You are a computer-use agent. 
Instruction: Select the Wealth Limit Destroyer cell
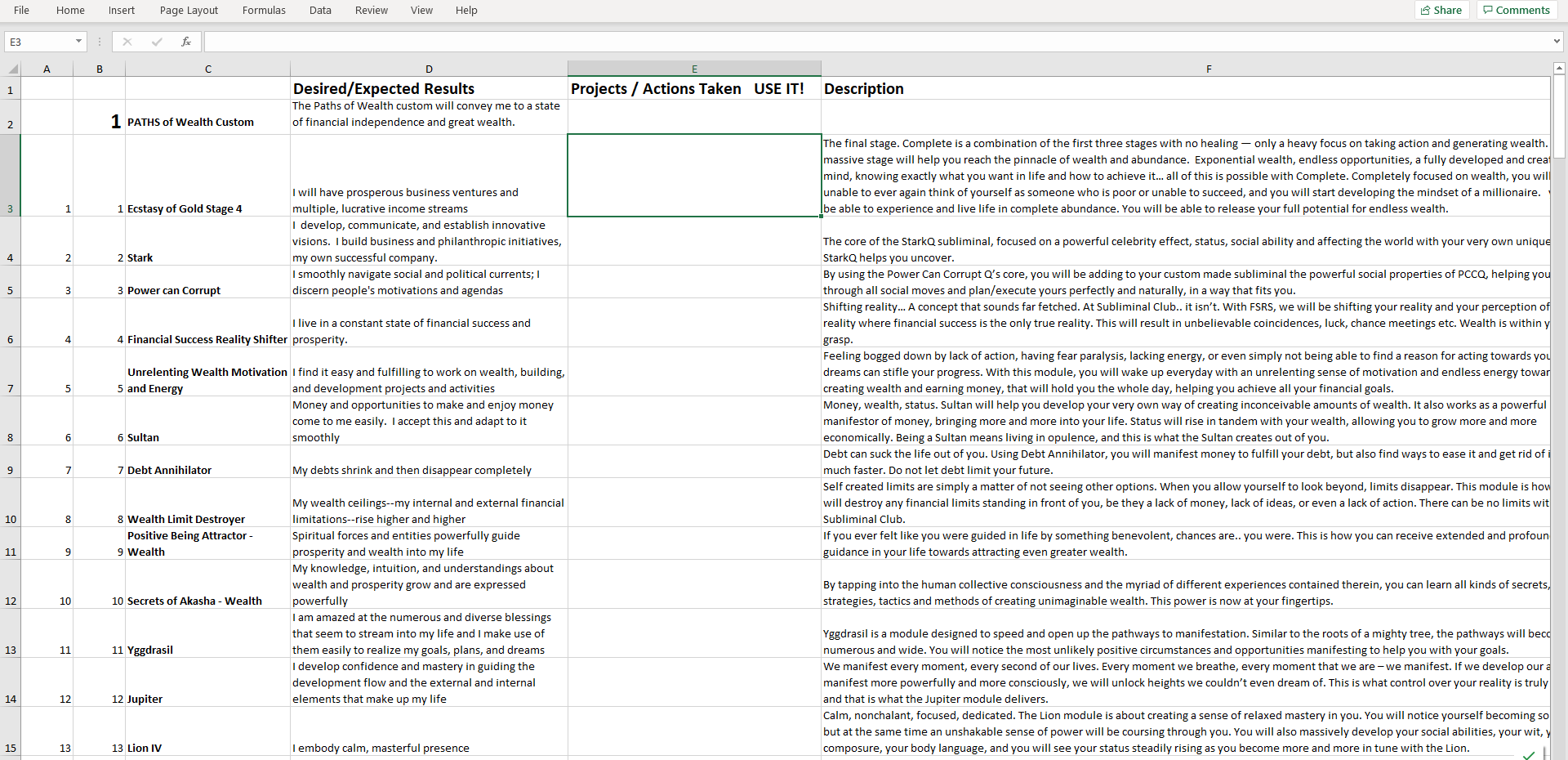click(x=207, y=503)
